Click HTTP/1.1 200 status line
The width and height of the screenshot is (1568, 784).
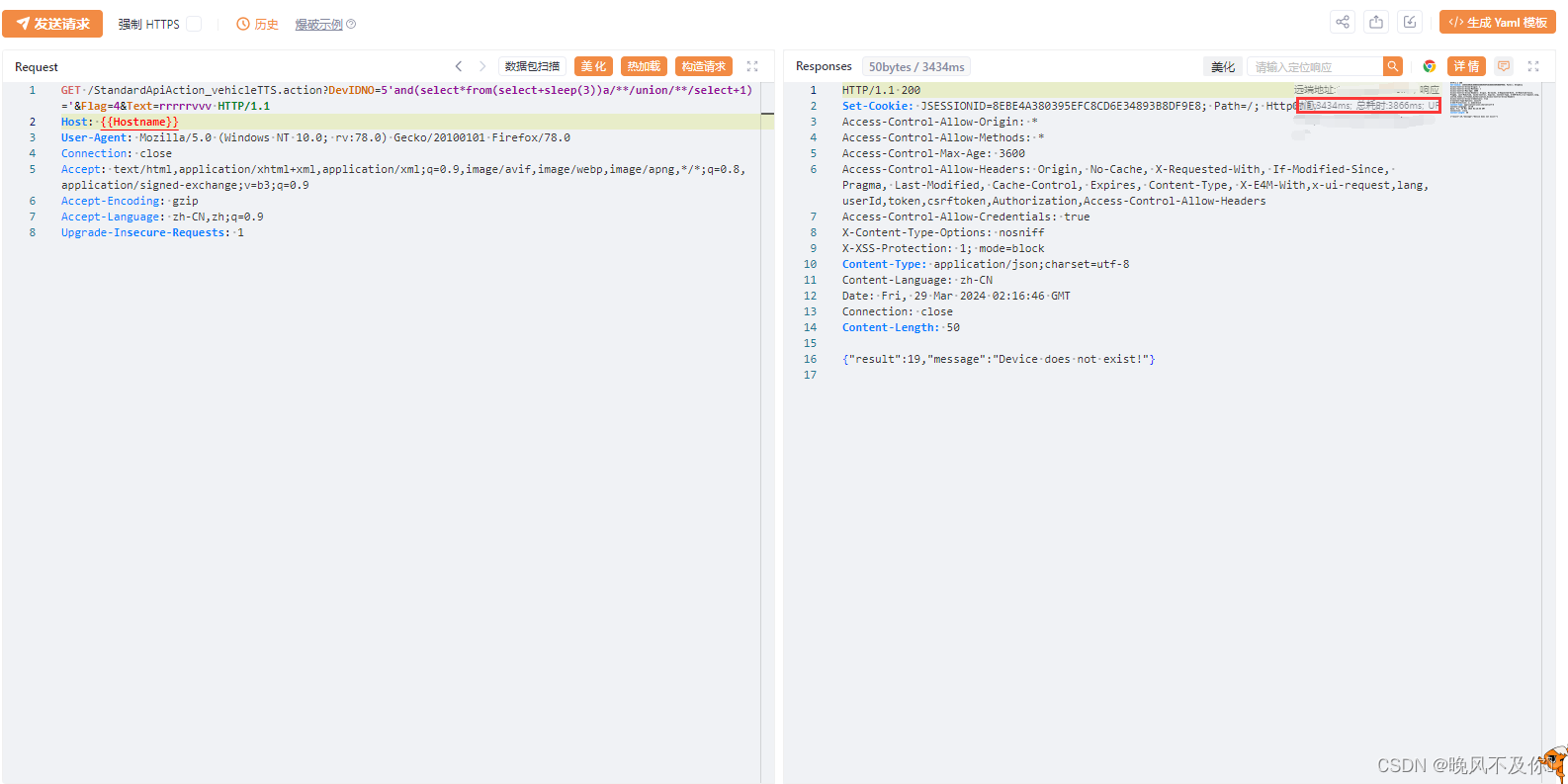coord(881,90)
